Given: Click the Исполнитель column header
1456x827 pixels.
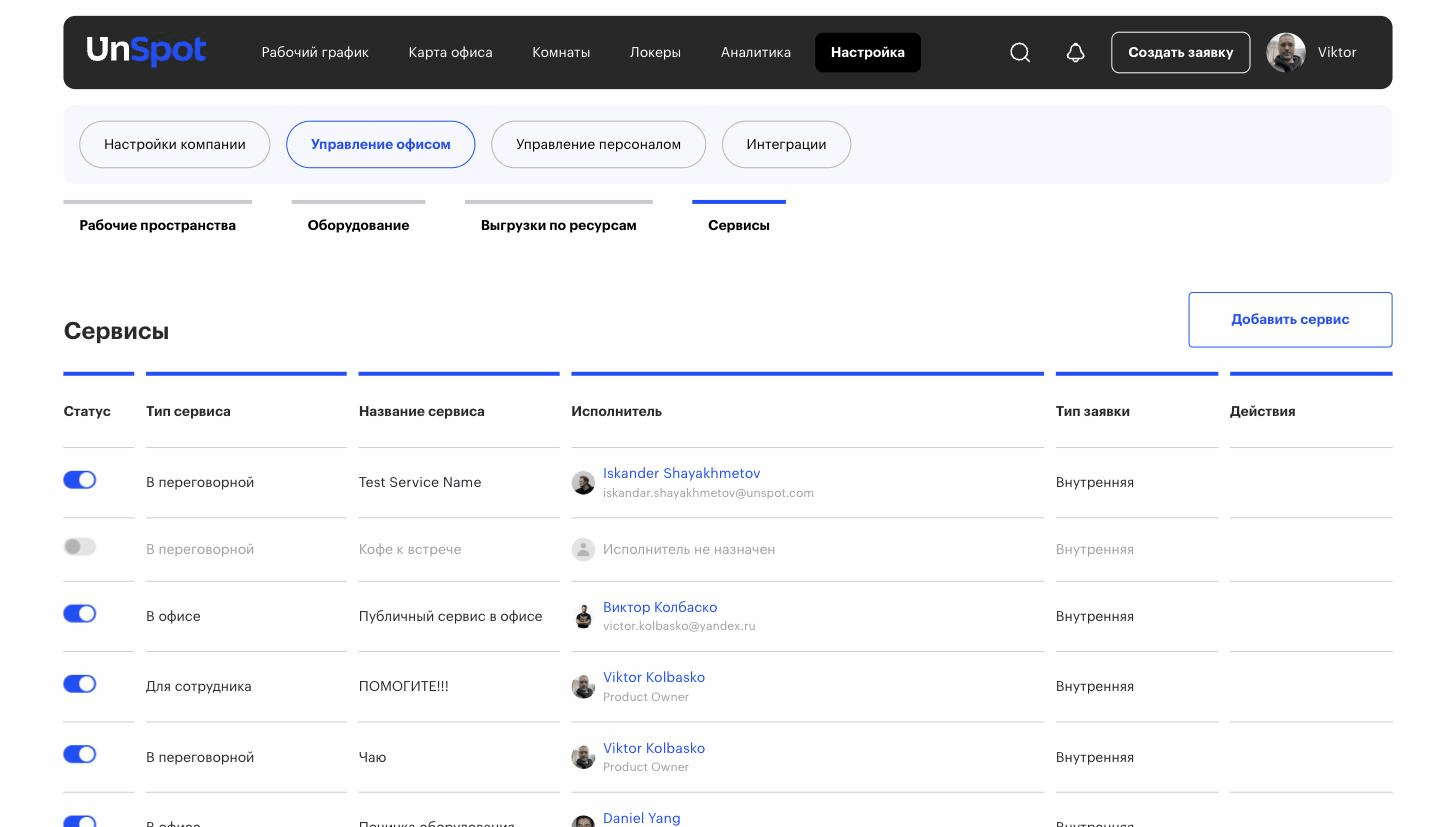Looking at the screenshot, I should click(x=616, y=411).
